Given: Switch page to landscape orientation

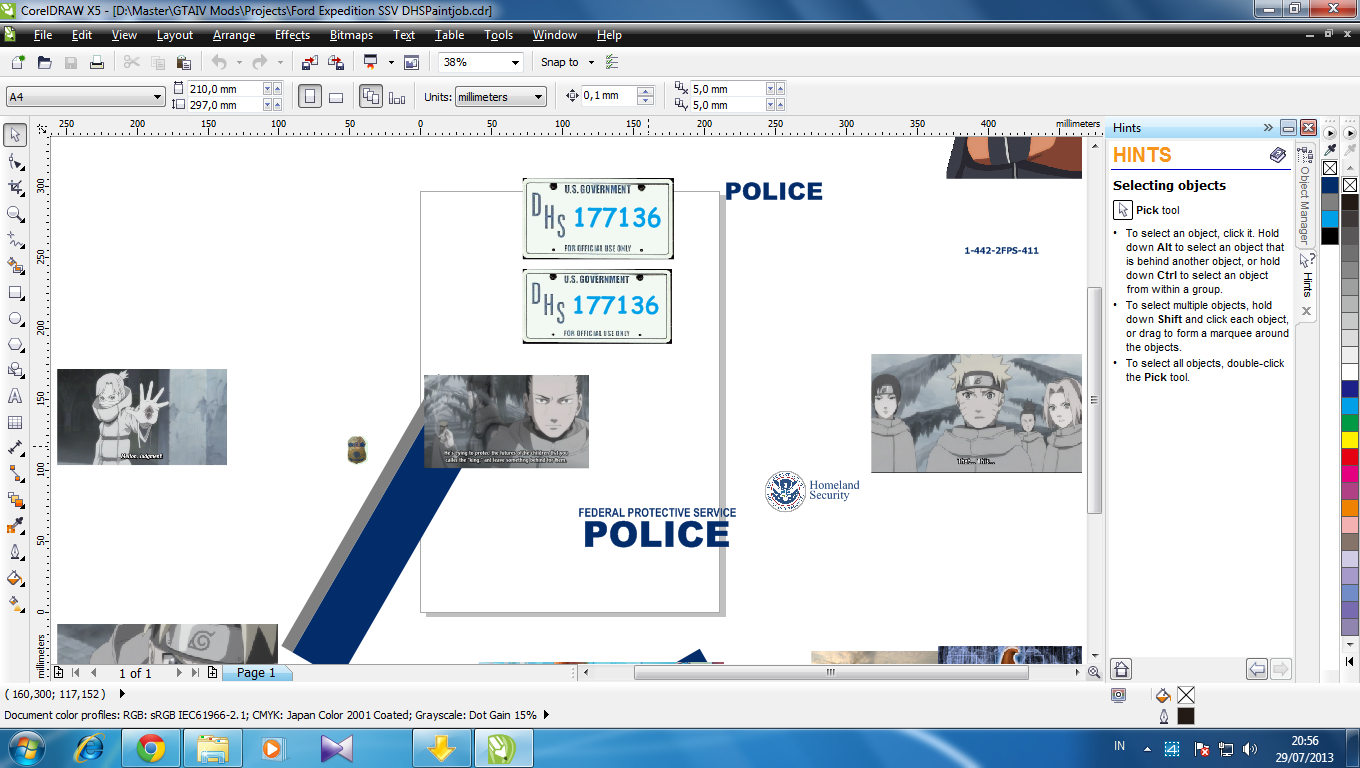Looking at the screenshot, I should click(x=336, y=97).
